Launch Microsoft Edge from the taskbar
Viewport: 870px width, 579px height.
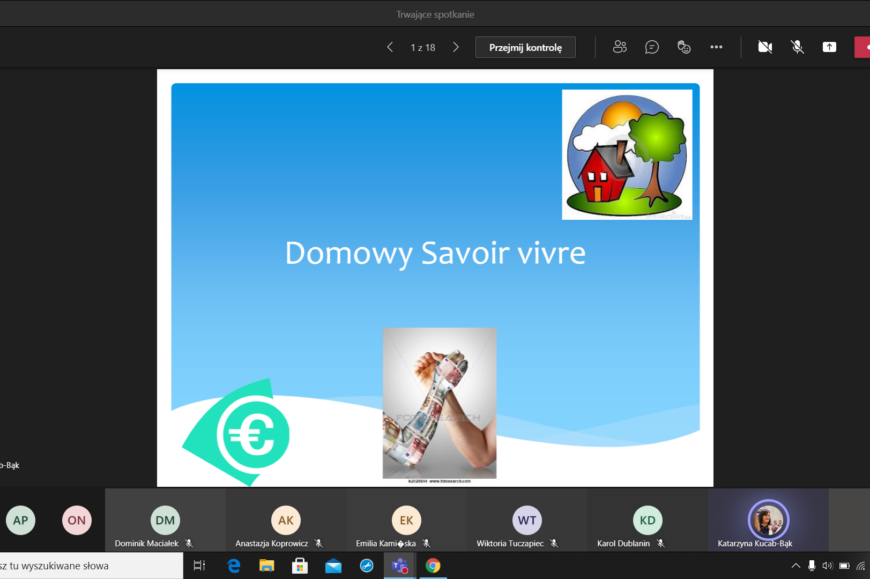[x=234, y=566]
